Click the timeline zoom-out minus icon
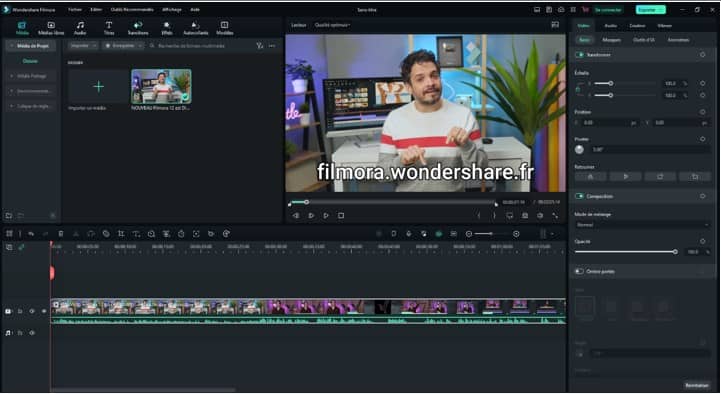 [469, 234]
